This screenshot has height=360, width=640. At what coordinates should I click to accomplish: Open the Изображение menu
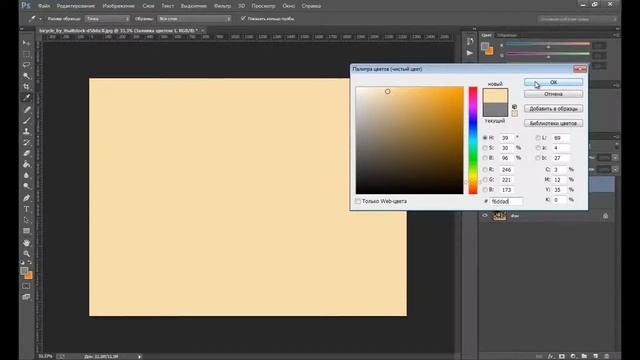point(118,6)
